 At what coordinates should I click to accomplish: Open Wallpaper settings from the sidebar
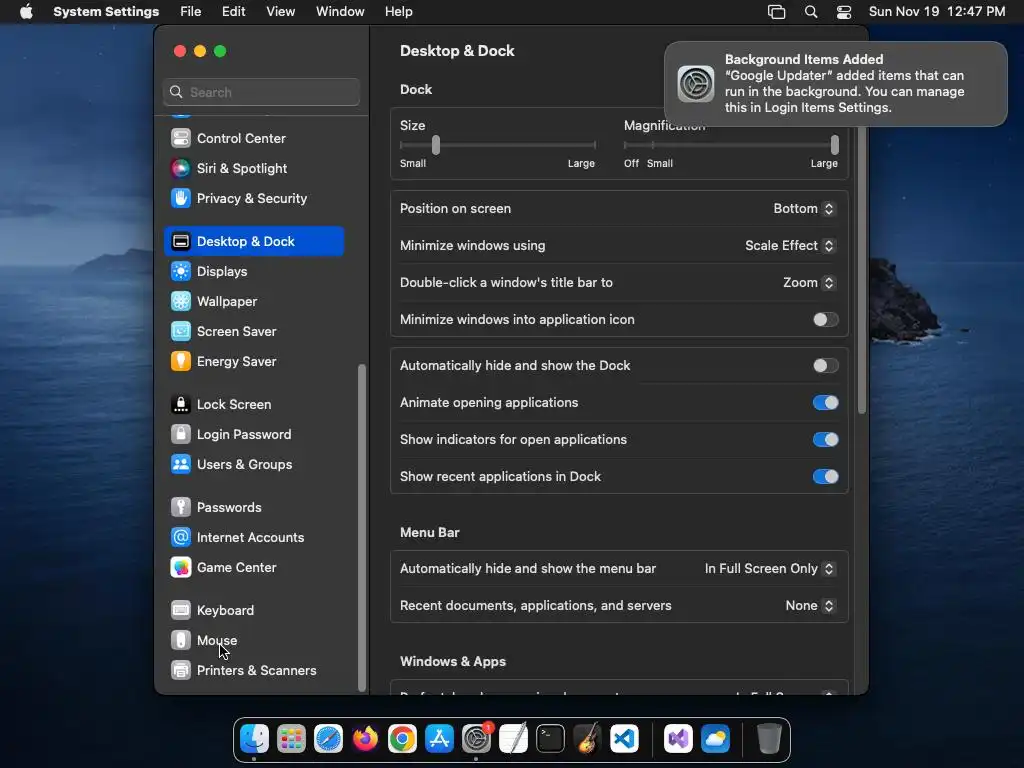(x=254, y=301)
